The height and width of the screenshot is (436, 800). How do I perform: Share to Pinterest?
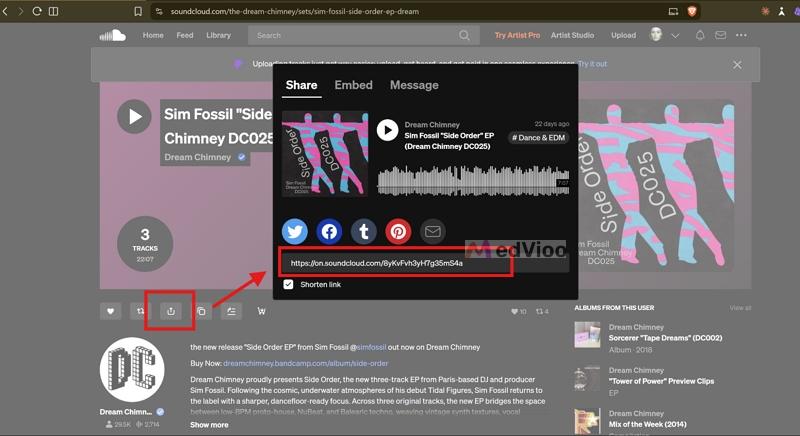(x=398, y=232)
